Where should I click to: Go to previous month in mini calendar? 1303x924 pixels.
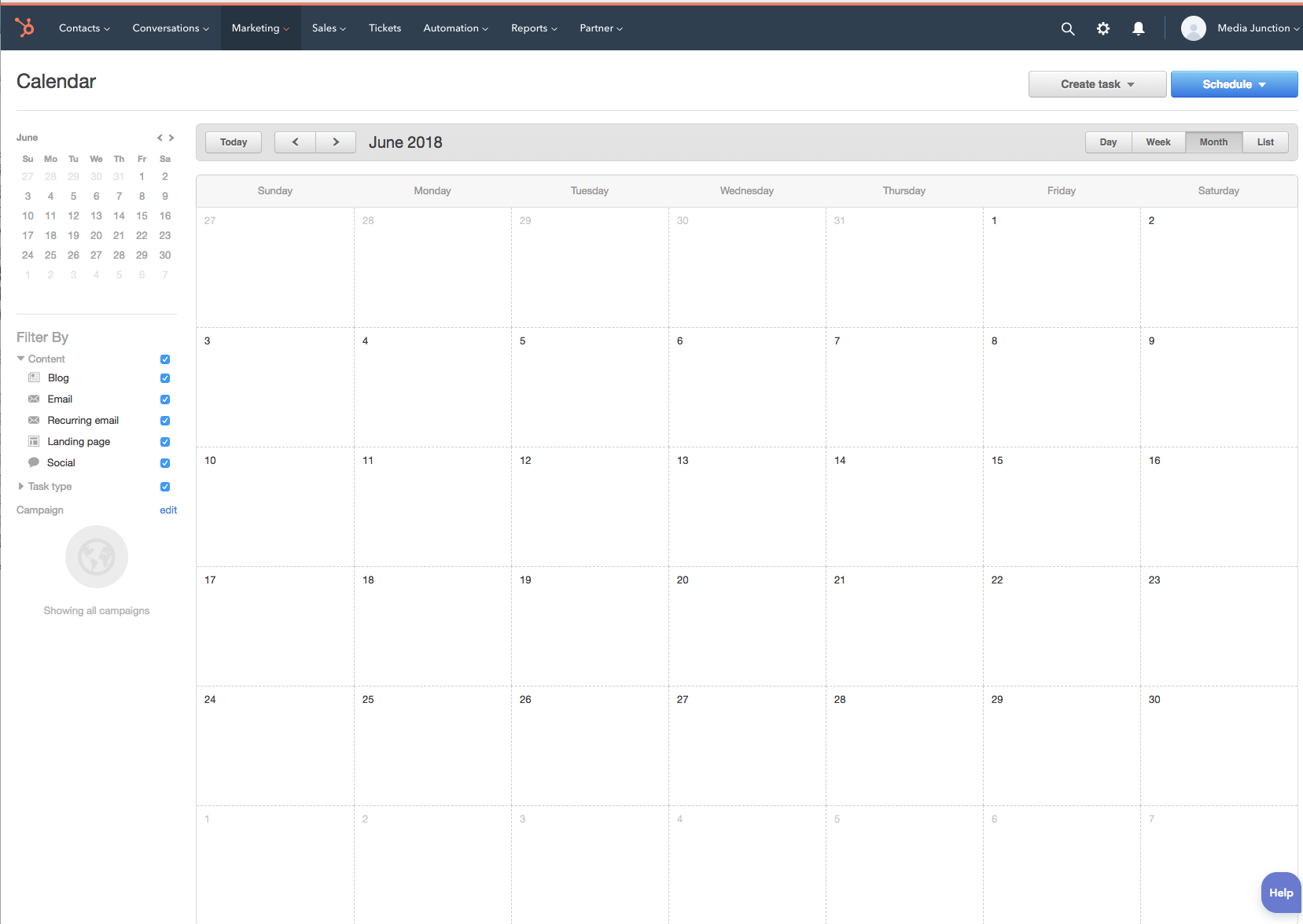(160, 138)
